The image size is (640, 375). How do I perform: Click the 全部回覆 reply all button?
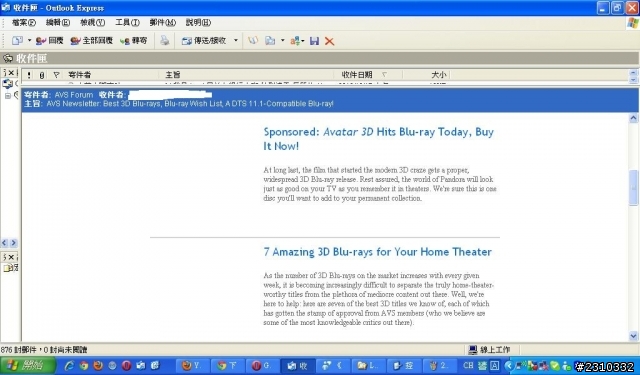tap(91, 40)
